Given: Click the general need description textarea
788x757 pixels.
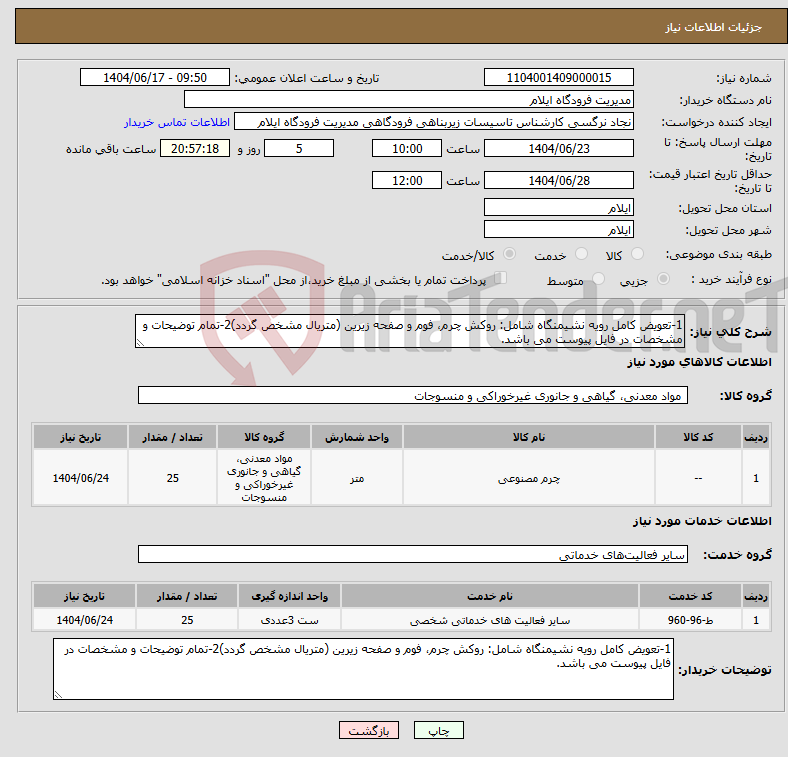Looking at the screenshot, I should coord(410,331).
